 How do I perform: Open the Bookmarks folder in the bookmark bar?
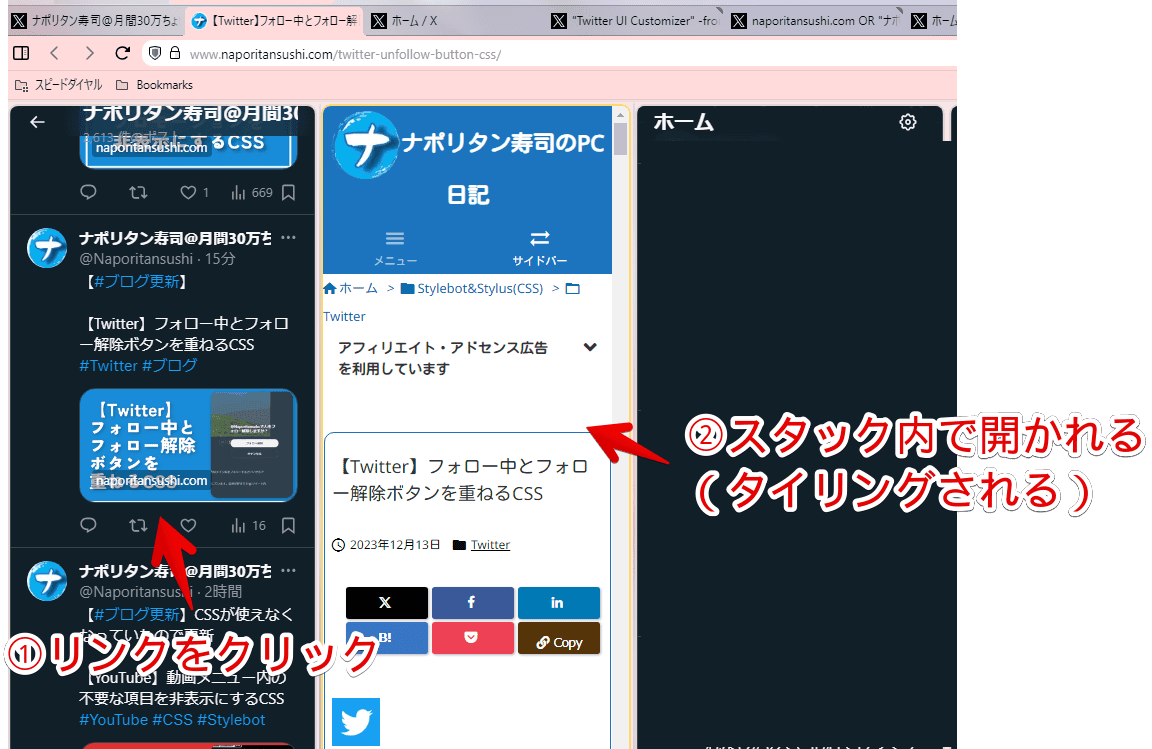pos(154,85)
